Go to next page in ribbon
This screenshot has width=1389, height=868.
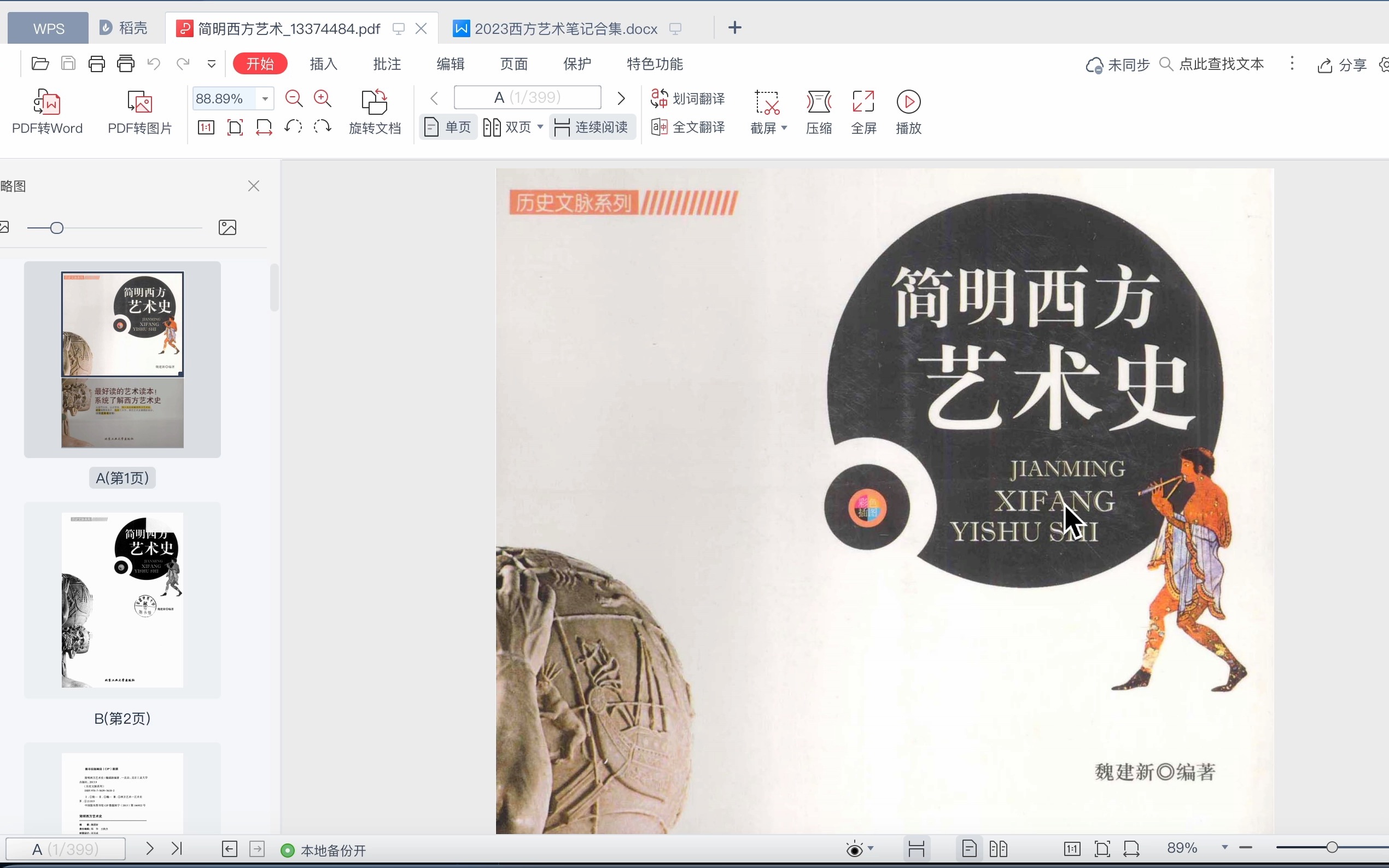click(621, 99)
